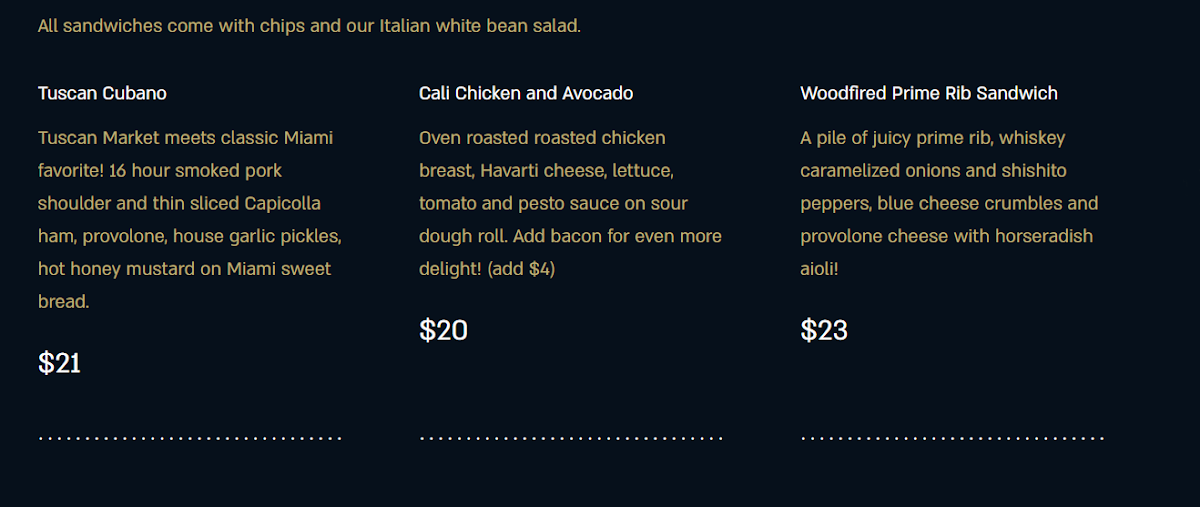
Task: Select the Cali Chicken and Avocado heading
Action: click(526, 93)
